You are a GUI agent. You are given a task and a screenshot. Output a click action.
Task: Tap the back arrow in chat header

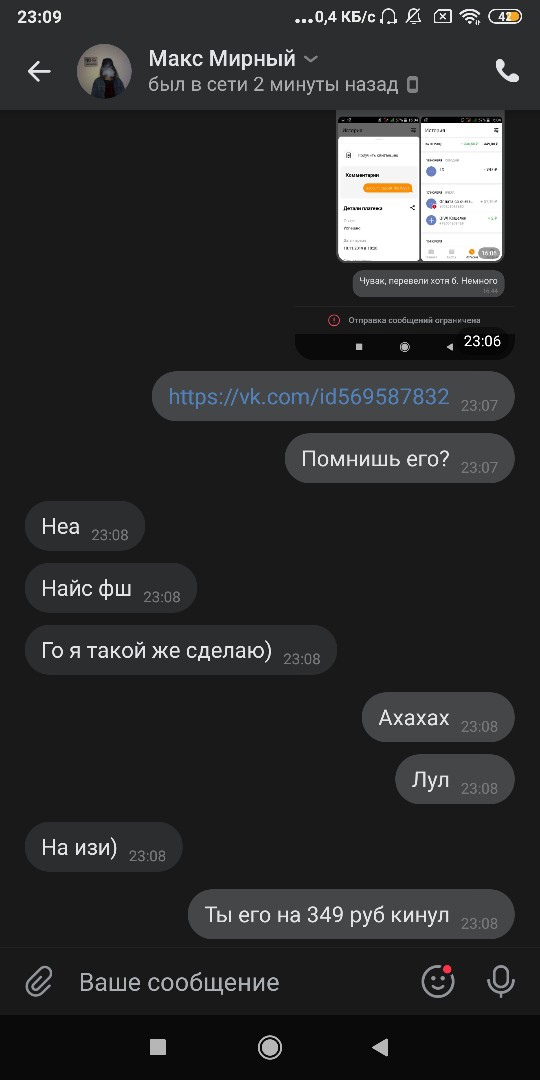[x=39, y=71]
